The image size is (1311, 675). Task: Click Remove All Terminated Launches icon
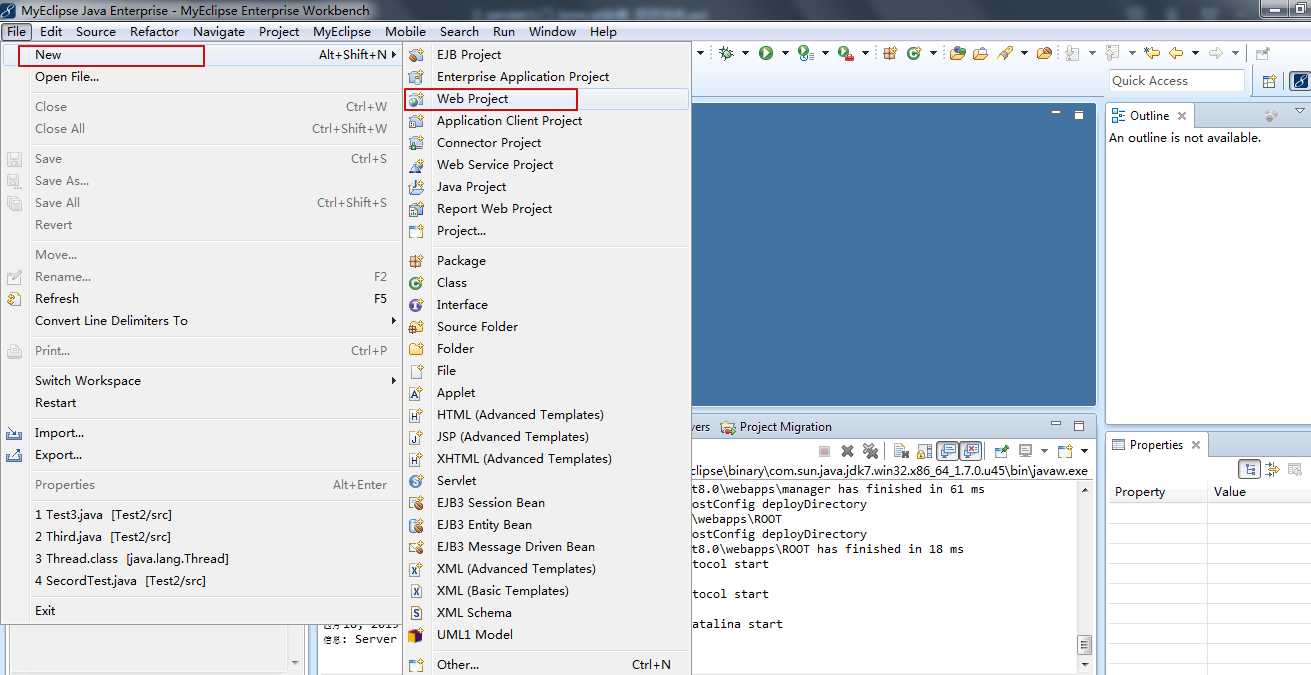click(x=870, y=451)
